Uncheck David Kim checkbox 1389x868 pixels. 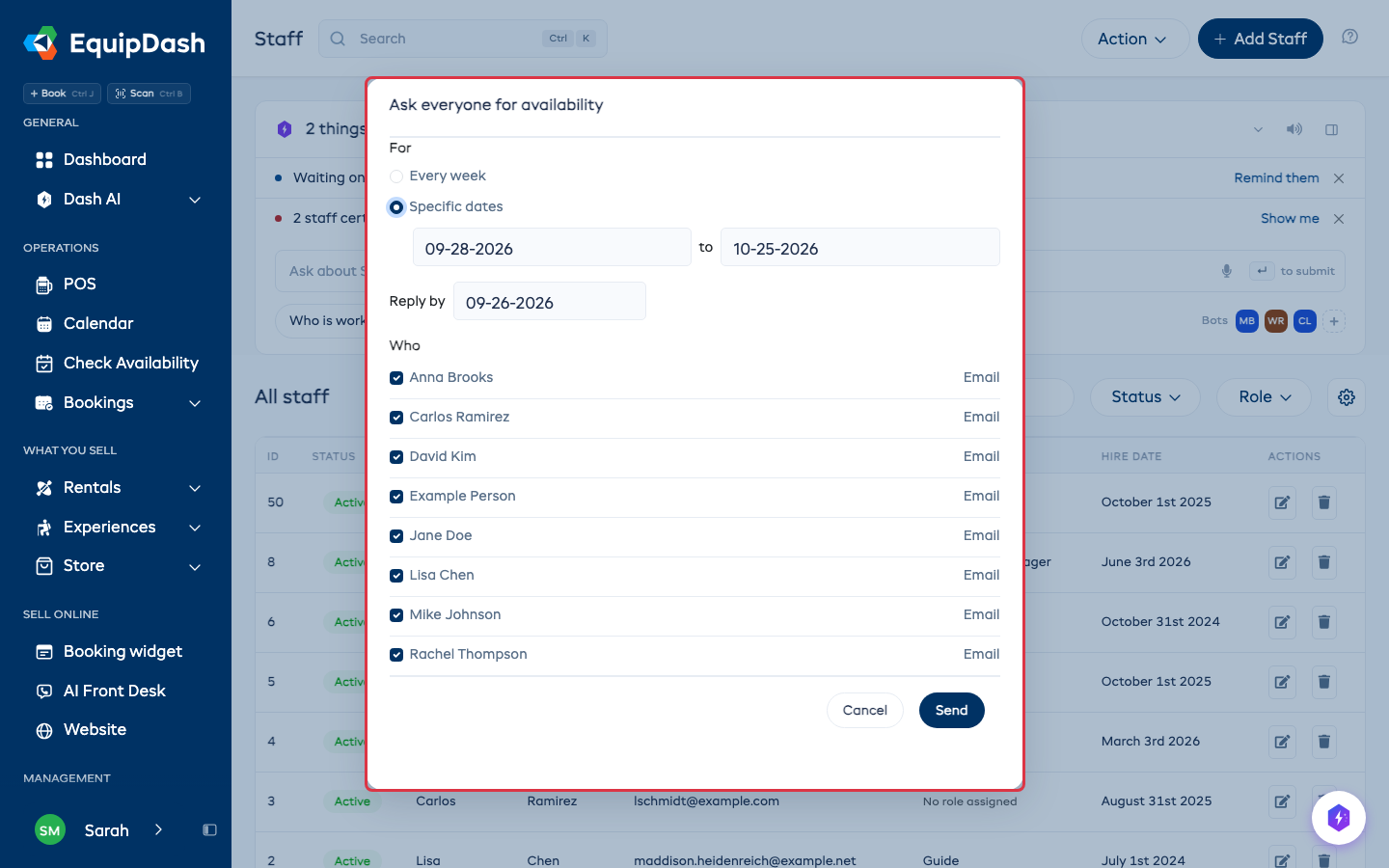coord(396,457)
